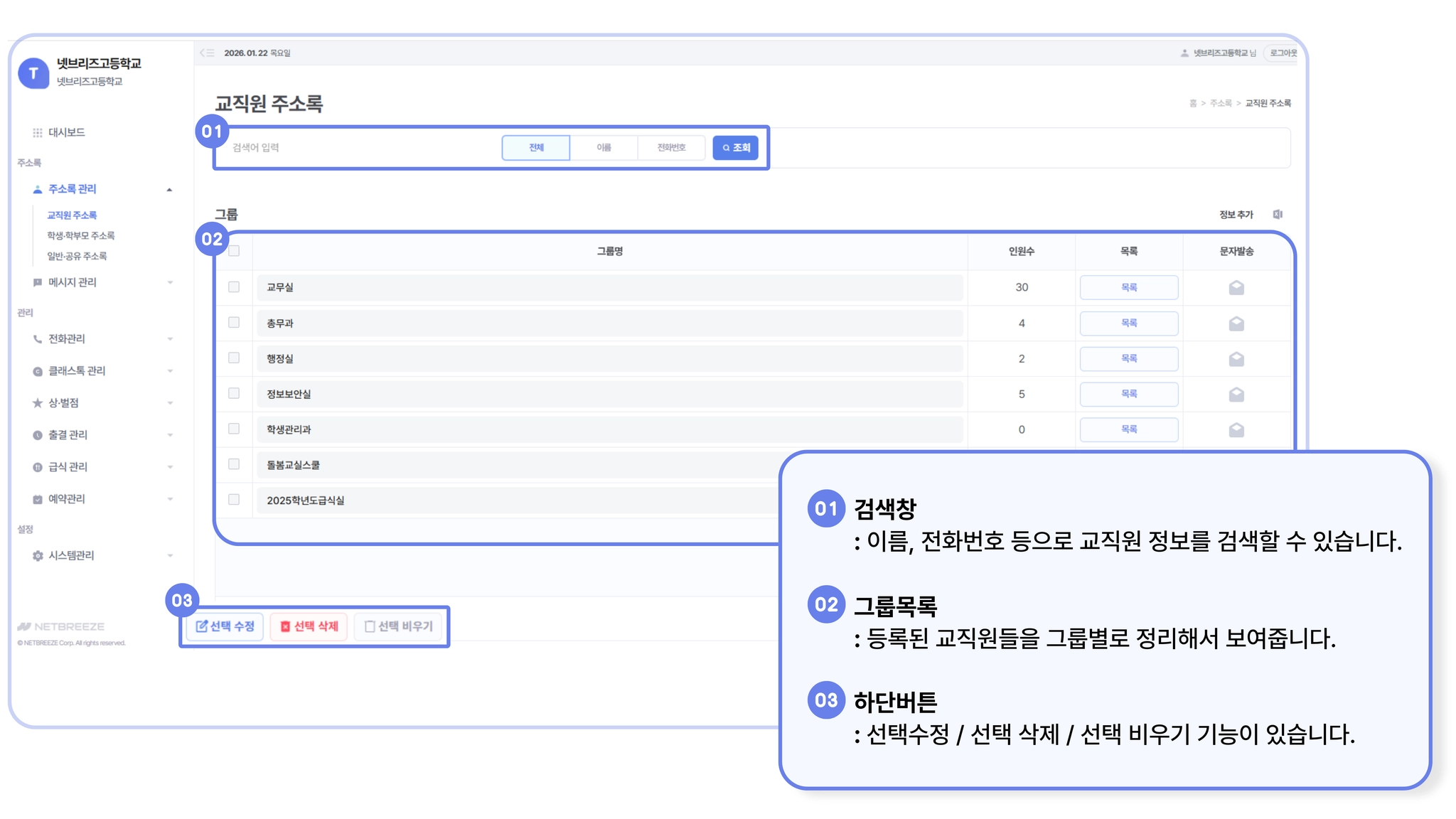Click the 조회 search button
1456x819 pixels.
coord(736,148)
